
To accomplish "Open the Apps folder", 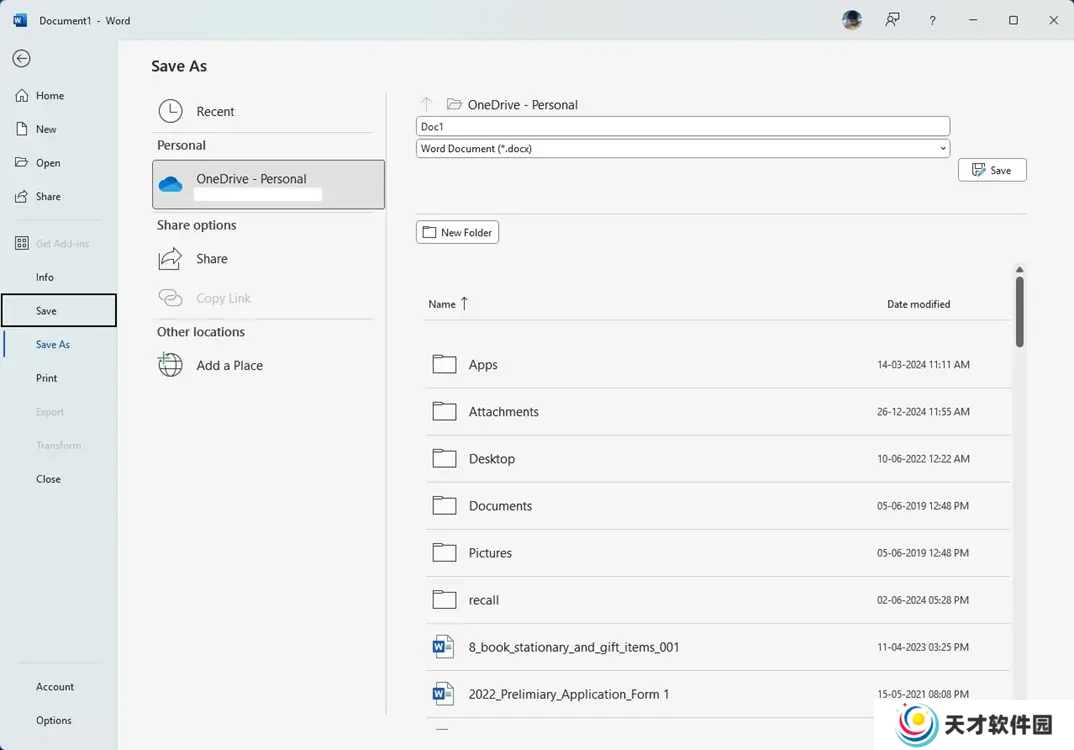I will click(718, 364).
